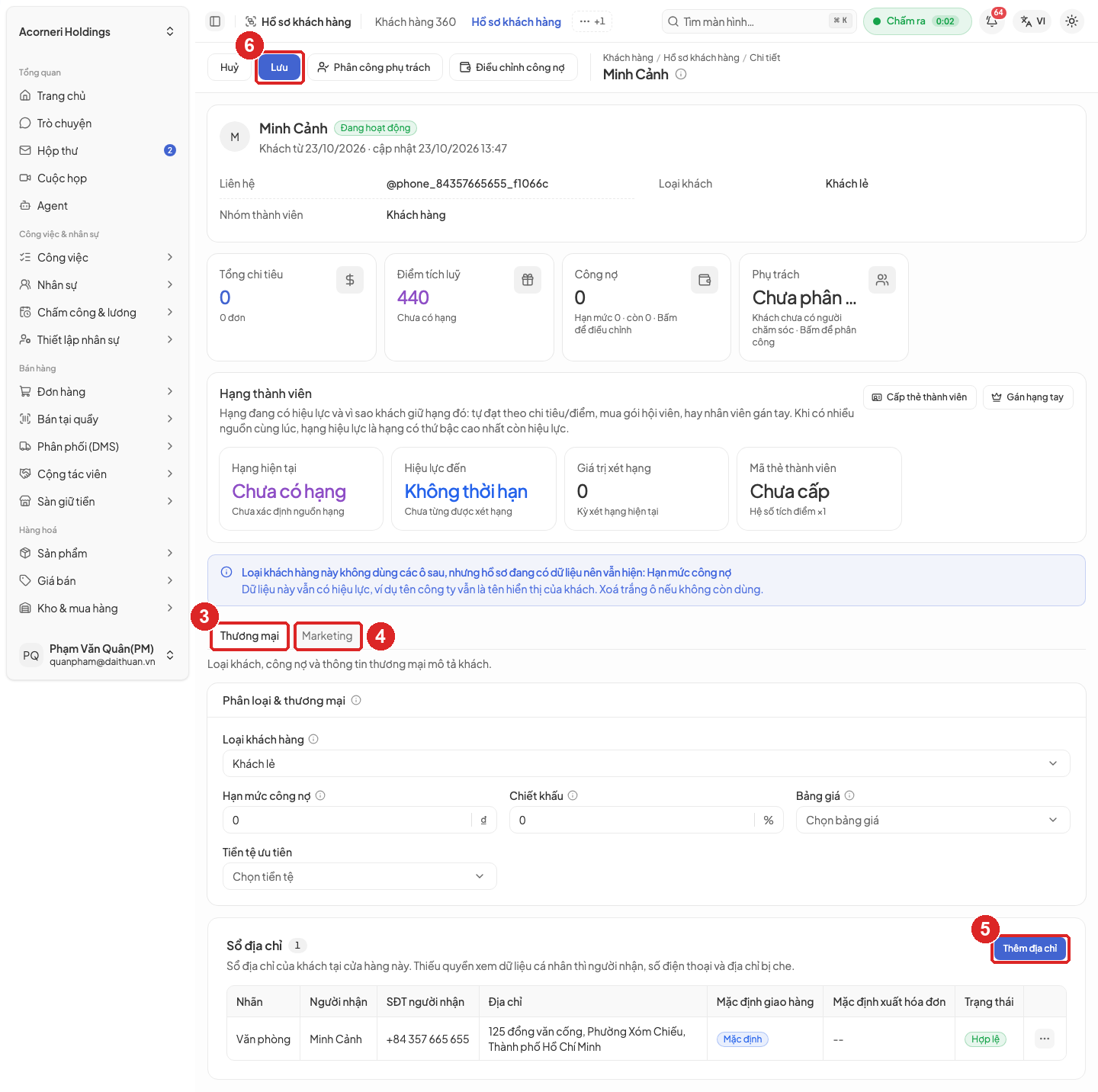Click the Lưu save button

(x=279, y=67)
